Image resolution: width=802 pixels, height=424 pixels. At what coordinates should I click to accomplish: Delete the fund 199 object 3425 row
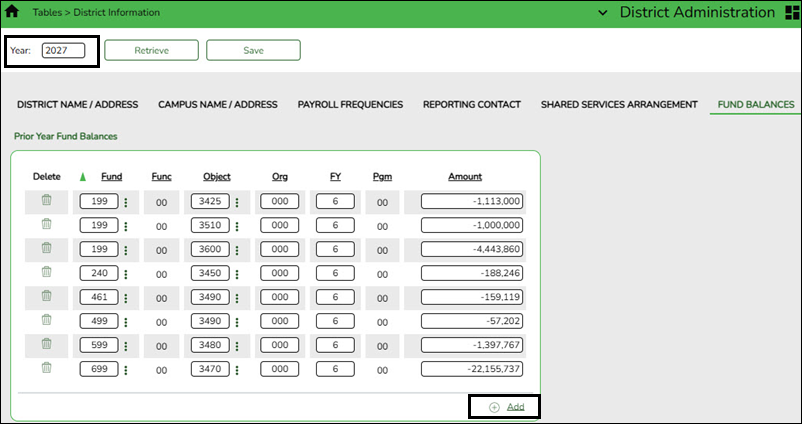[x=47, y=200]
